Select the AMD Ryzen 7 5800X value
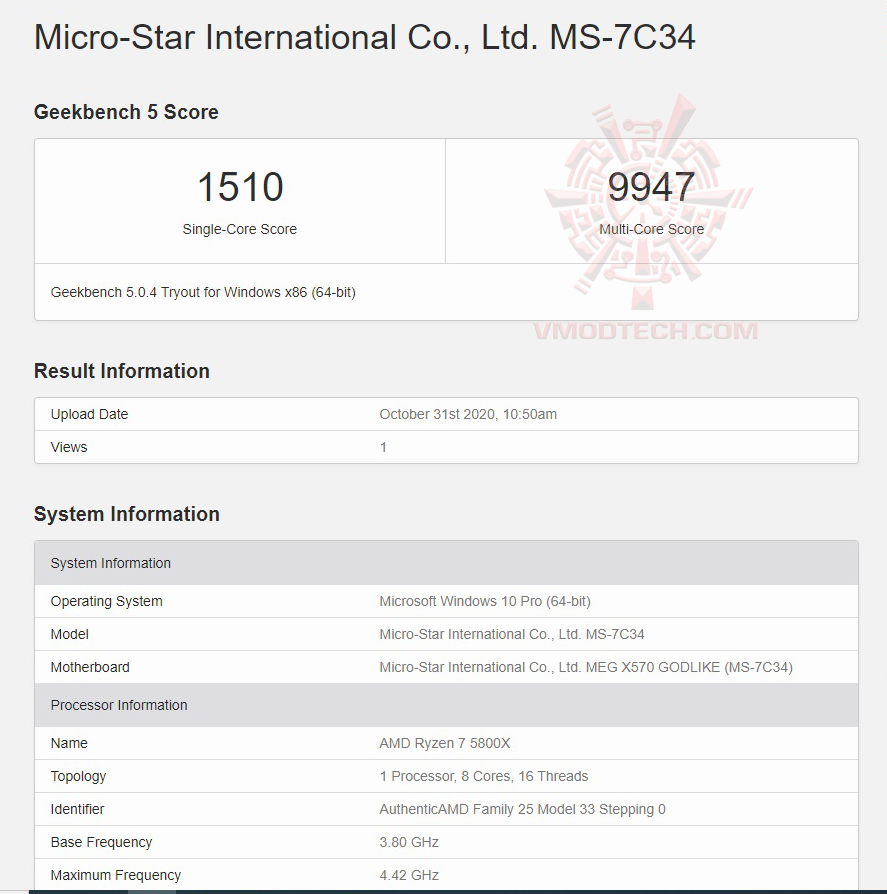The height and width of the screenshot is (894, 887). (445, 743)
